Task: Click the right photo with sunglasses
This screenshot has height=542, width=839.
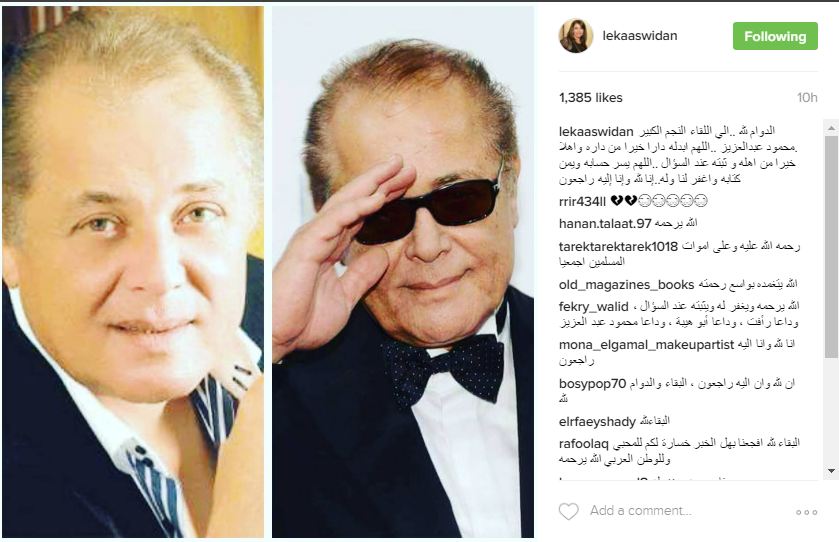Action: click(403, 272)
